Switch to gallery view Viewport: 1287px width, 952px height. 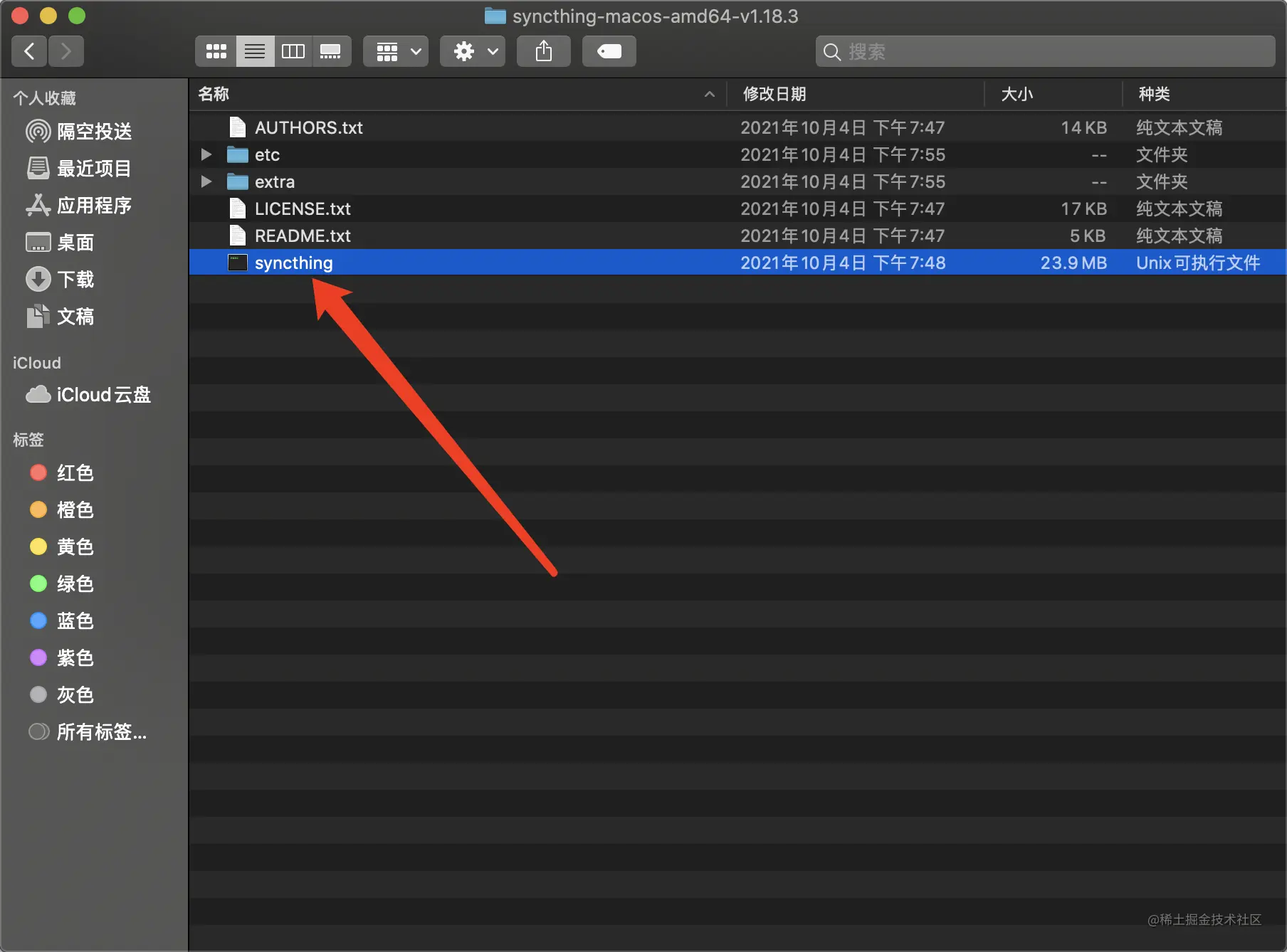331,51
